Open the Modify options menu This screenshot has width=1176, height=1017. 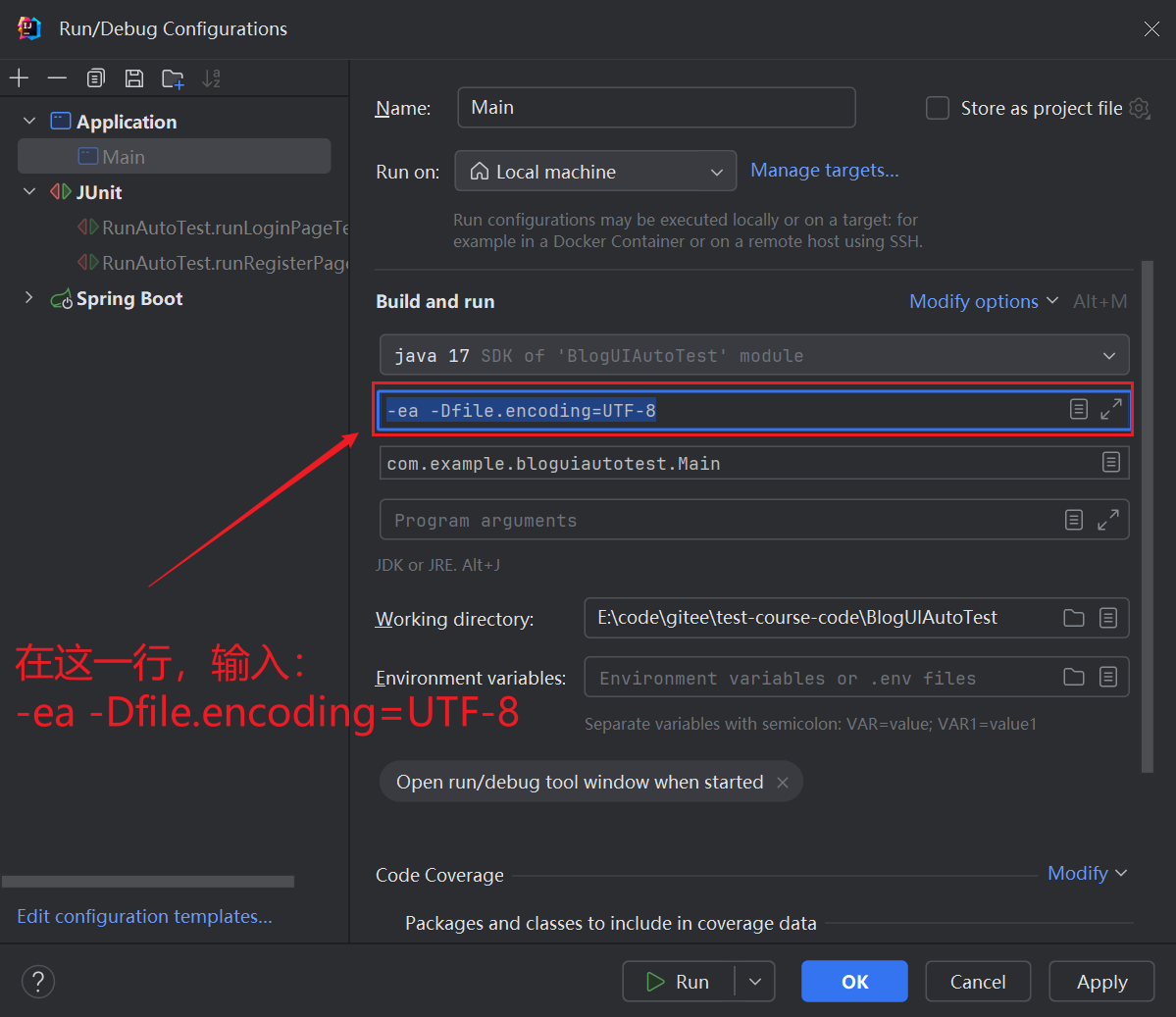tap(983, 301)
